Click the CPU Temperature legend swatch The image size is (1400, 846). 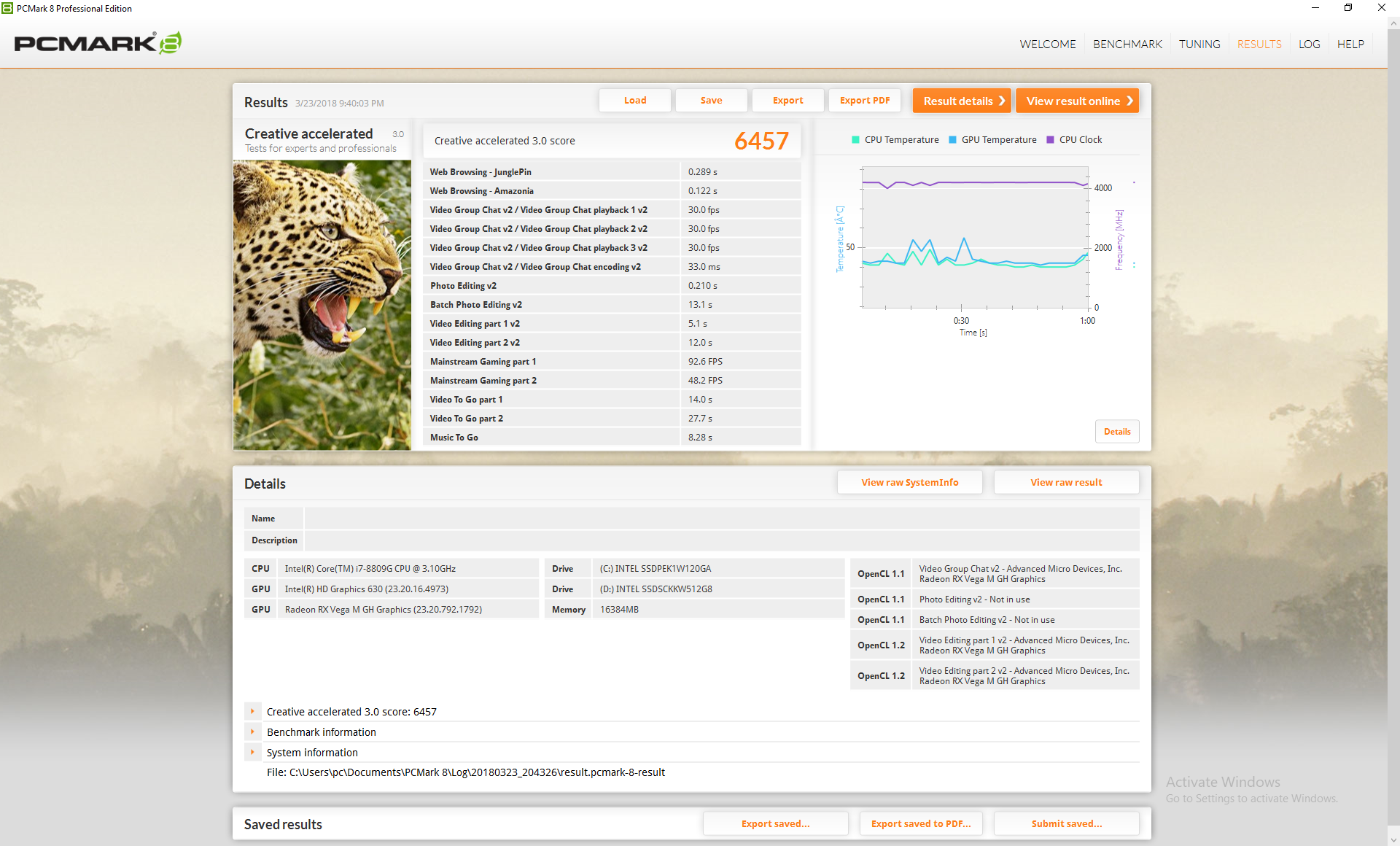click(x=855, y=140)
